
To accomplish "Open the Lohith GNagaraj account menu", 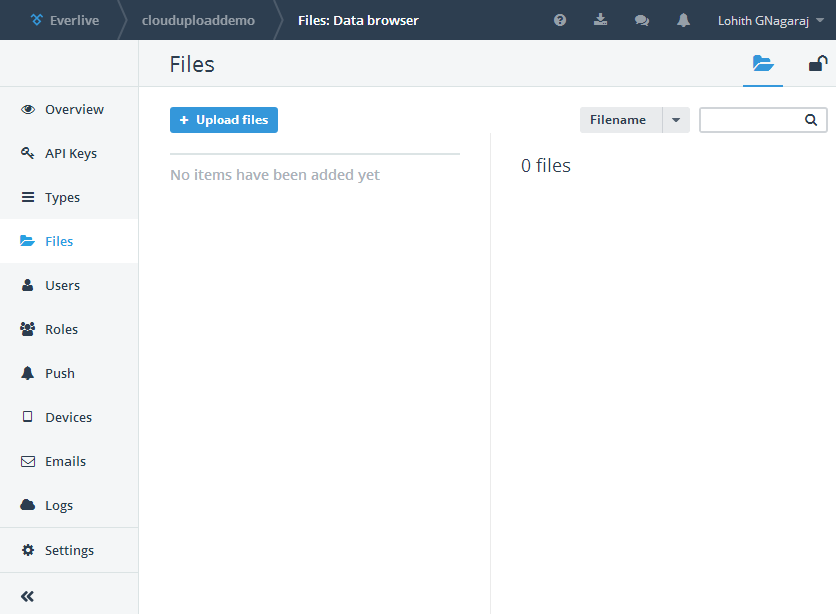I will pos(768,20).
